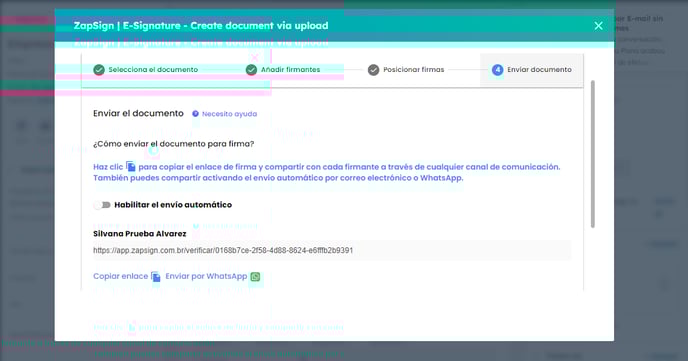Click the copy icon beside 'Copiar enlace'
The height and width of the screenshot is (361, 688).
click(156, 276)
